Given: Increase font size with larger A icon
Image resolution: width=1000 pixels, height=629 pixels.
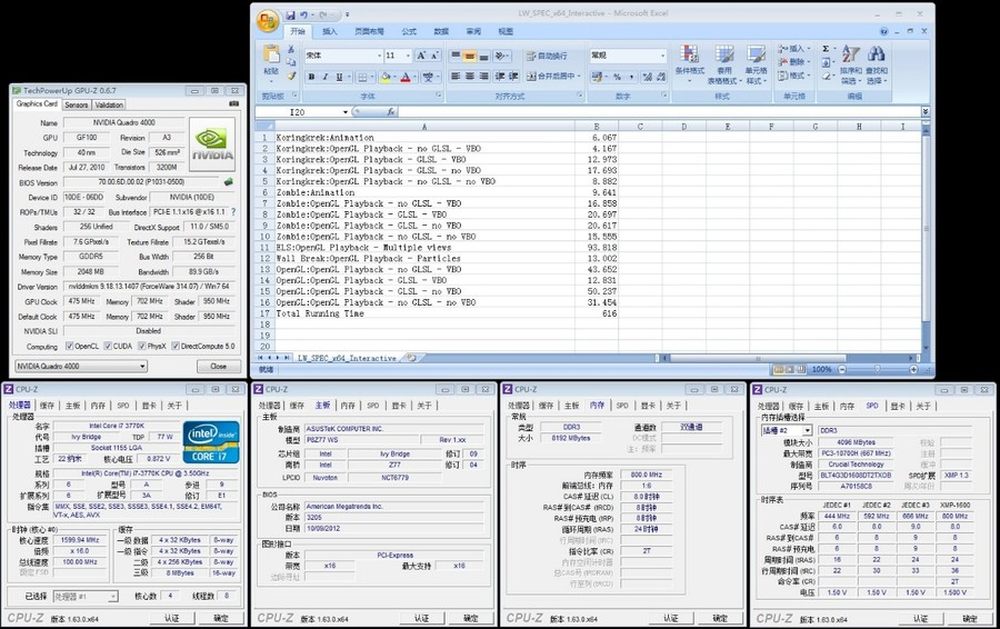Looking at the screenshot, I should pos(421,56).
